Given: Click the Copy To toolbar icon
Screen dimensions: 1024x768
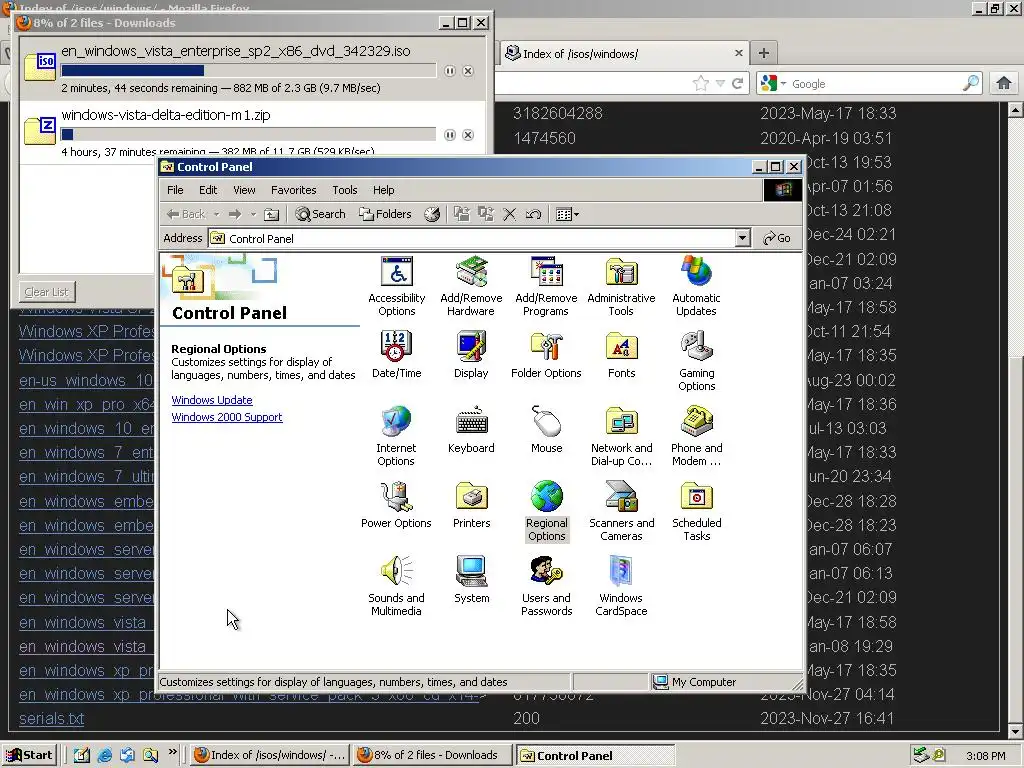Looking at the screenshot, I should click(485, 214).
